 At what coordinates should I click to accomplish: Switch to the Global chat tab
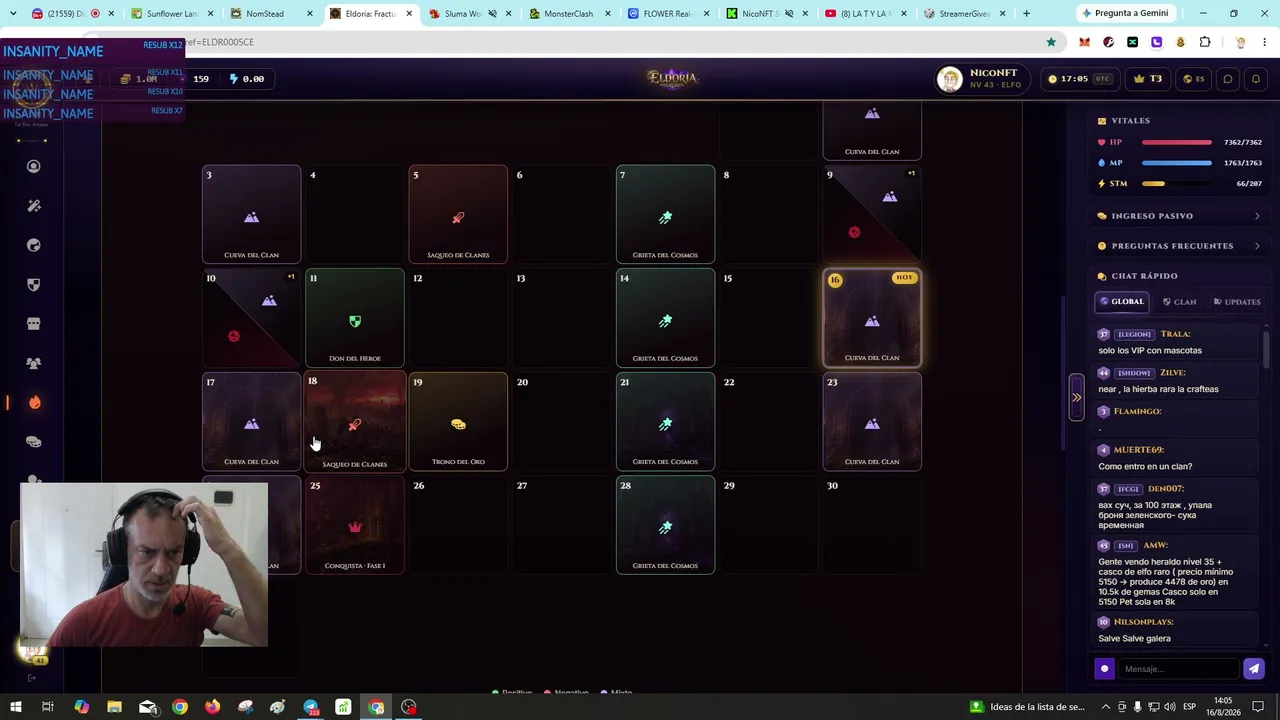click(x=1122, y=301)
